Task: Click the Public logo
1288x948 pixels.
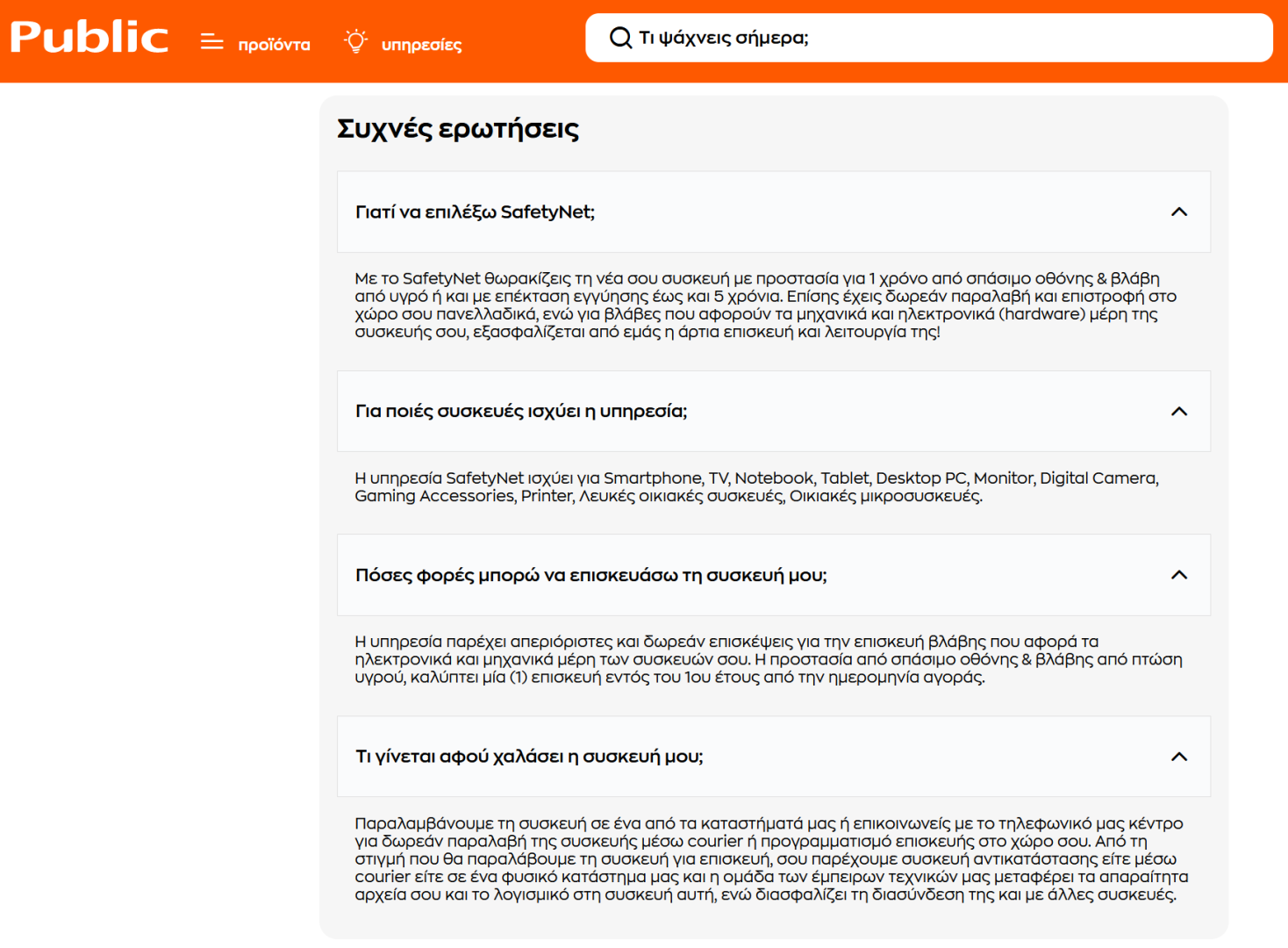Action: coord(89,37)
